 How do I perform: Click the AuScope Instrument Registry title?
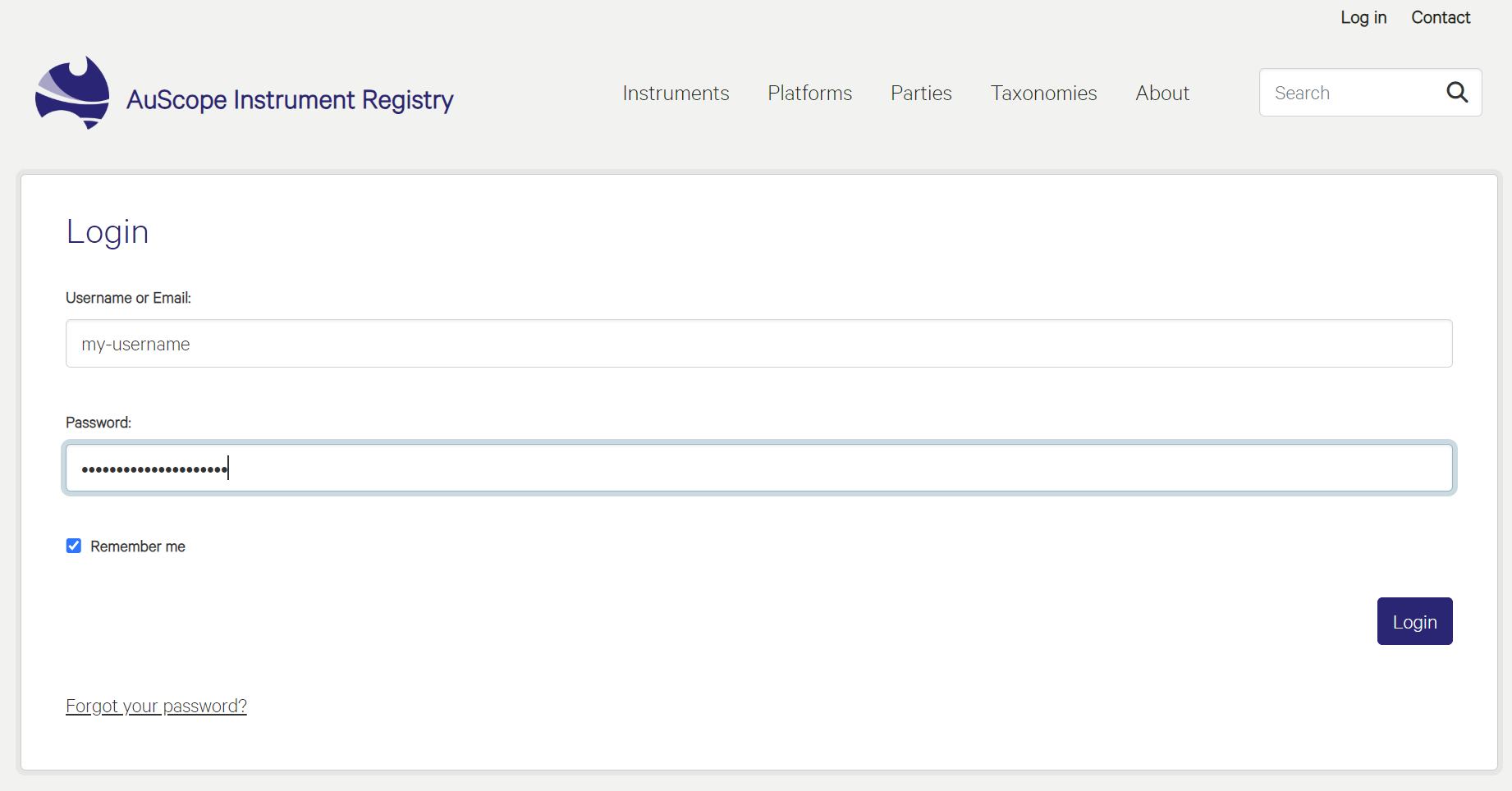pos(290,99)
